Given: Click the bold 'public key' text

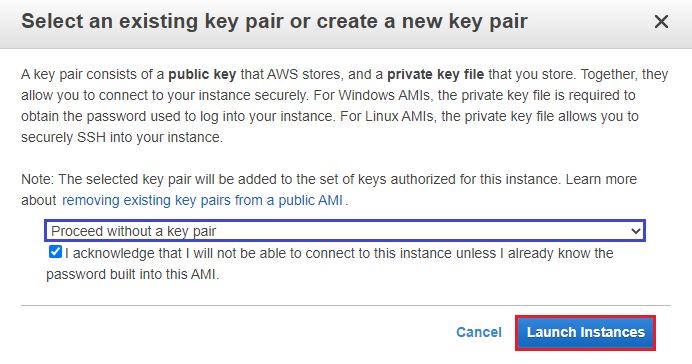Looking at the screenshot, I should click(x=202, y=74).
